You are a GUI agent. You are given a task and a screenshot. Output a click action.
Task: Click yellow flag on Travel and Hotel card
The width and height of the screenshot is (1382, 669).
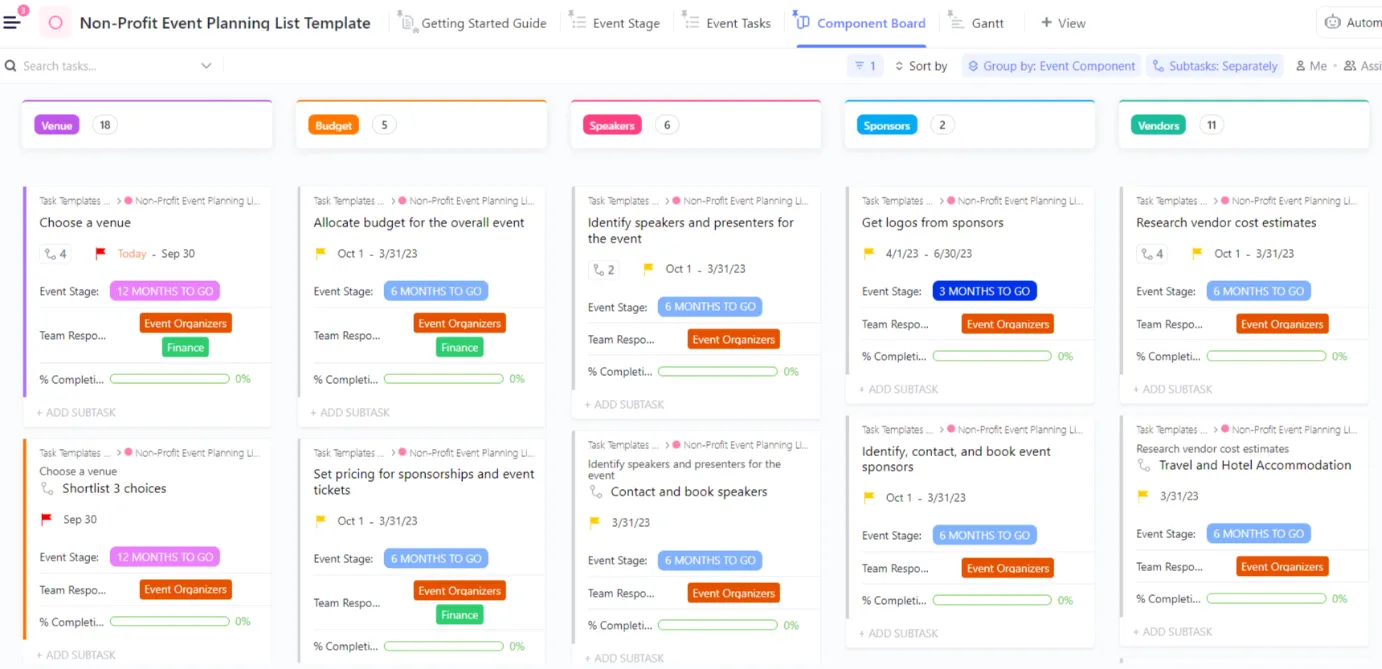click(1143, 495)
